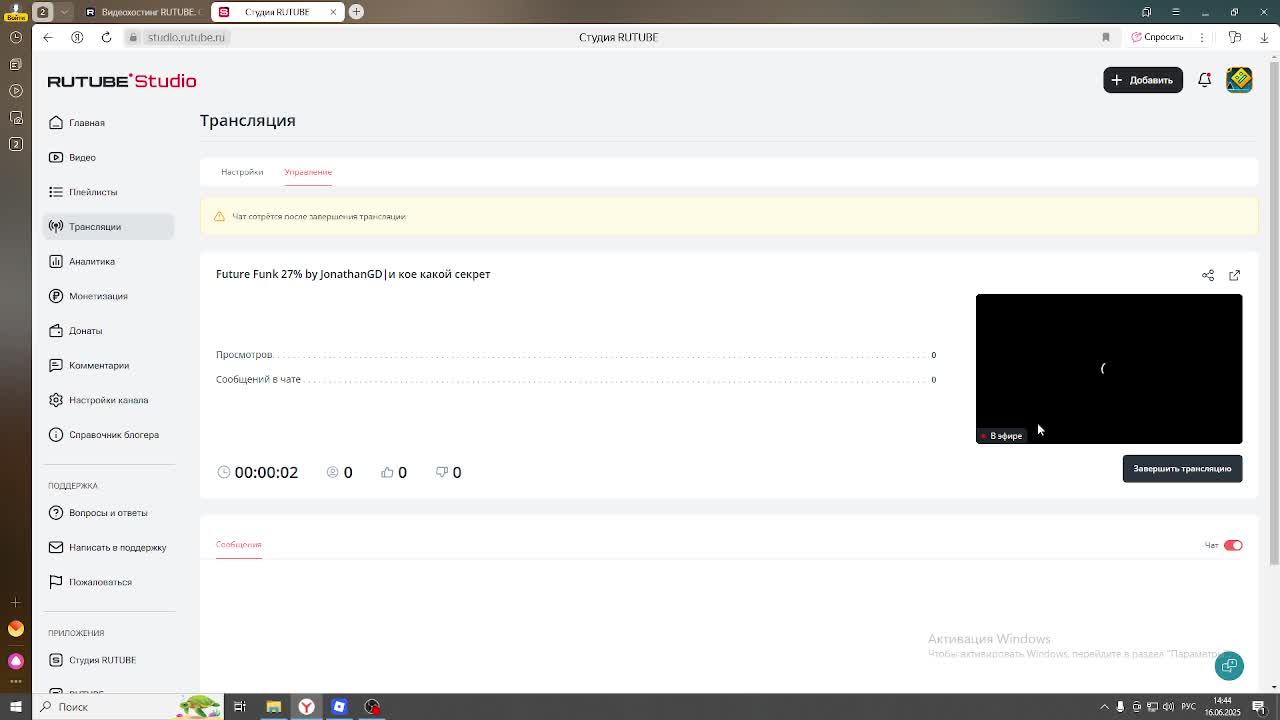
Task: Select the Сообщения tab
Action: click(239, 545)
